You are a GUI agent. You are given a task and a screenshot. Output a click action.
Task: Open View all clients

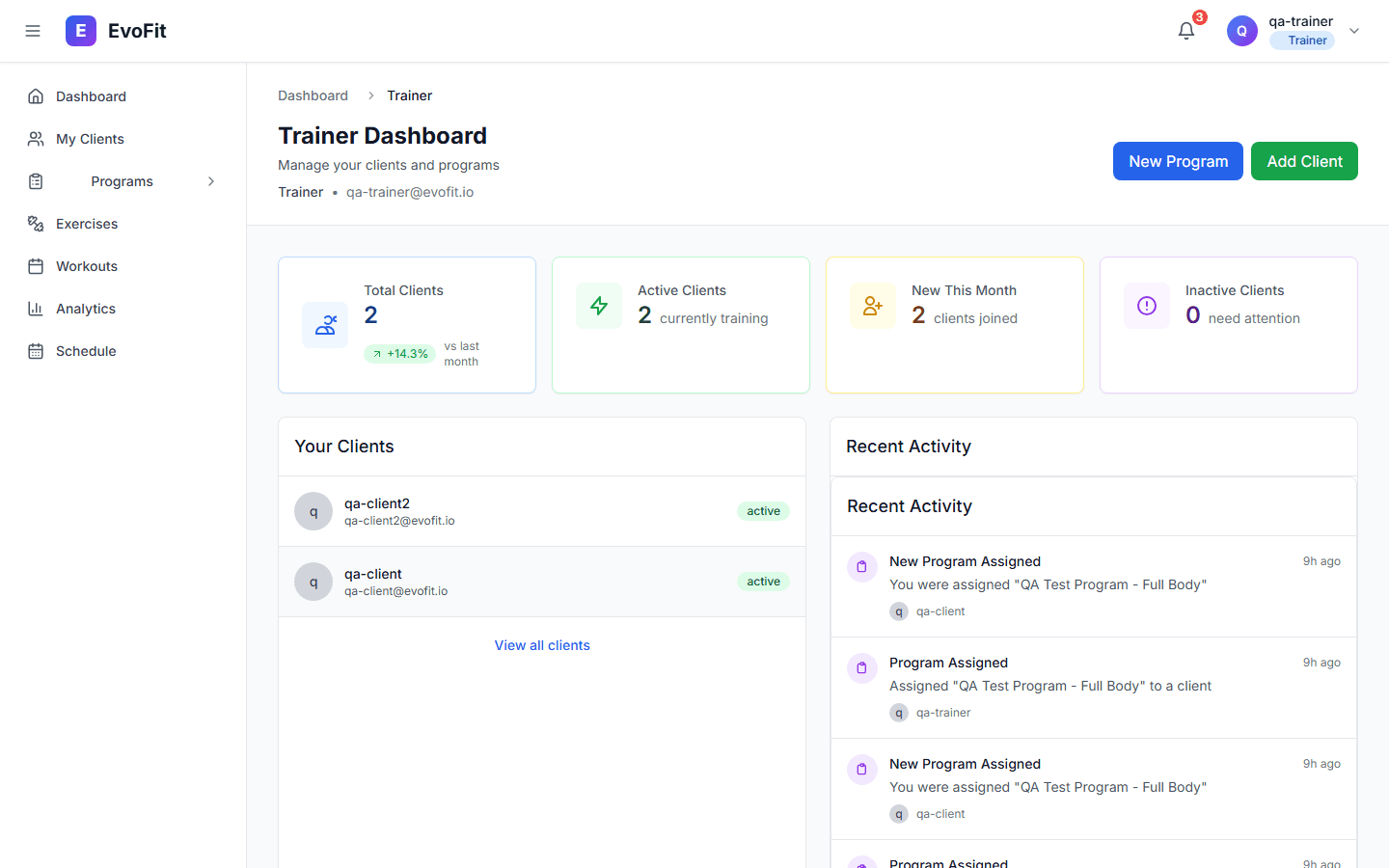pos(542,644)
